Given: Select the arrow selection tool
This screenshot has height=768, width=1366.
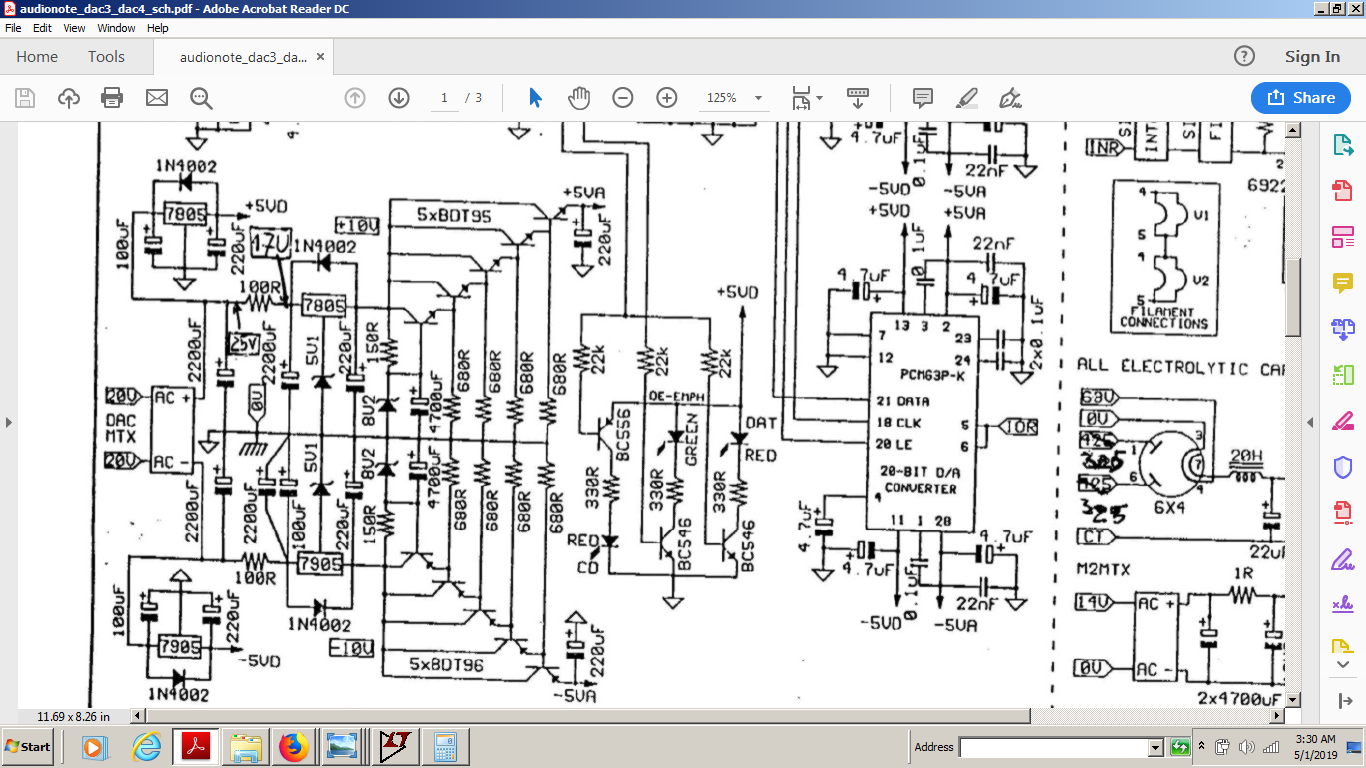Looking at the screenshot, I should [x=535, y=98].
